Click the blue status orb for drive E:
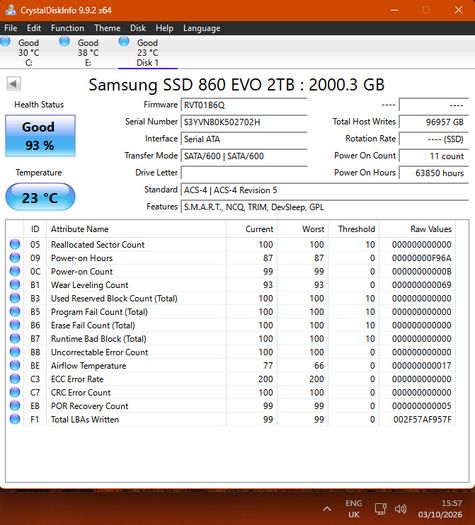The height and width of the screenshot is (525, 475). coord(64,42)
